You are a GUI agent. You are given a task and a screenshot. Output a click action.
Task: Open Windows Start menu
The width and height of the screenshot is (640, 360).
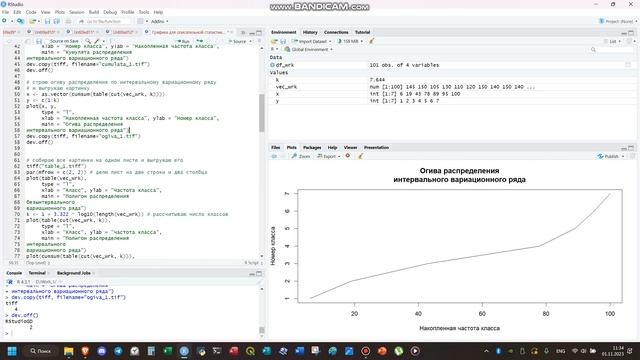(x=12, y=351)
